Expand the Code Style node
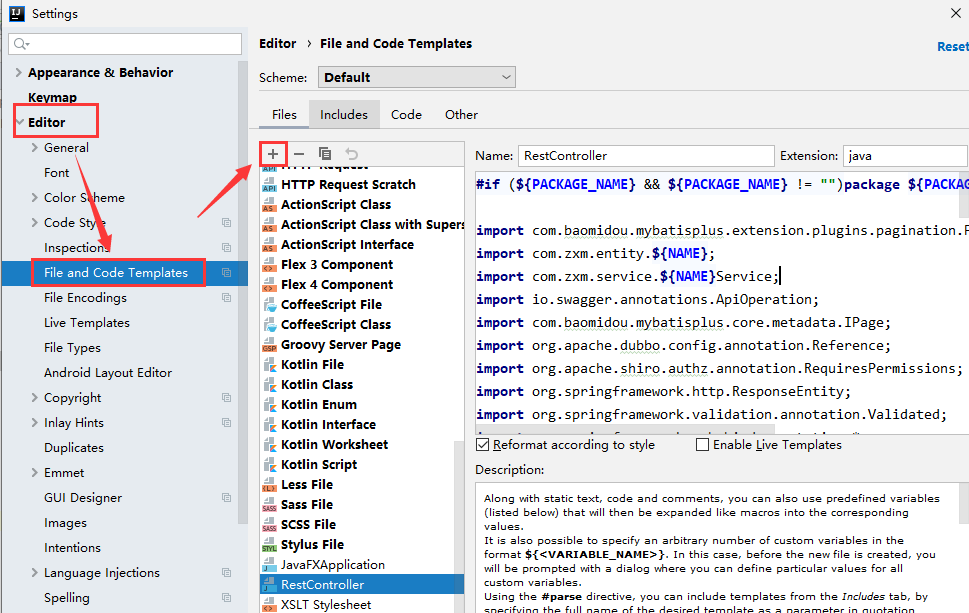The image size is (969, 613). pyautogui.click(x=35, y=222)
